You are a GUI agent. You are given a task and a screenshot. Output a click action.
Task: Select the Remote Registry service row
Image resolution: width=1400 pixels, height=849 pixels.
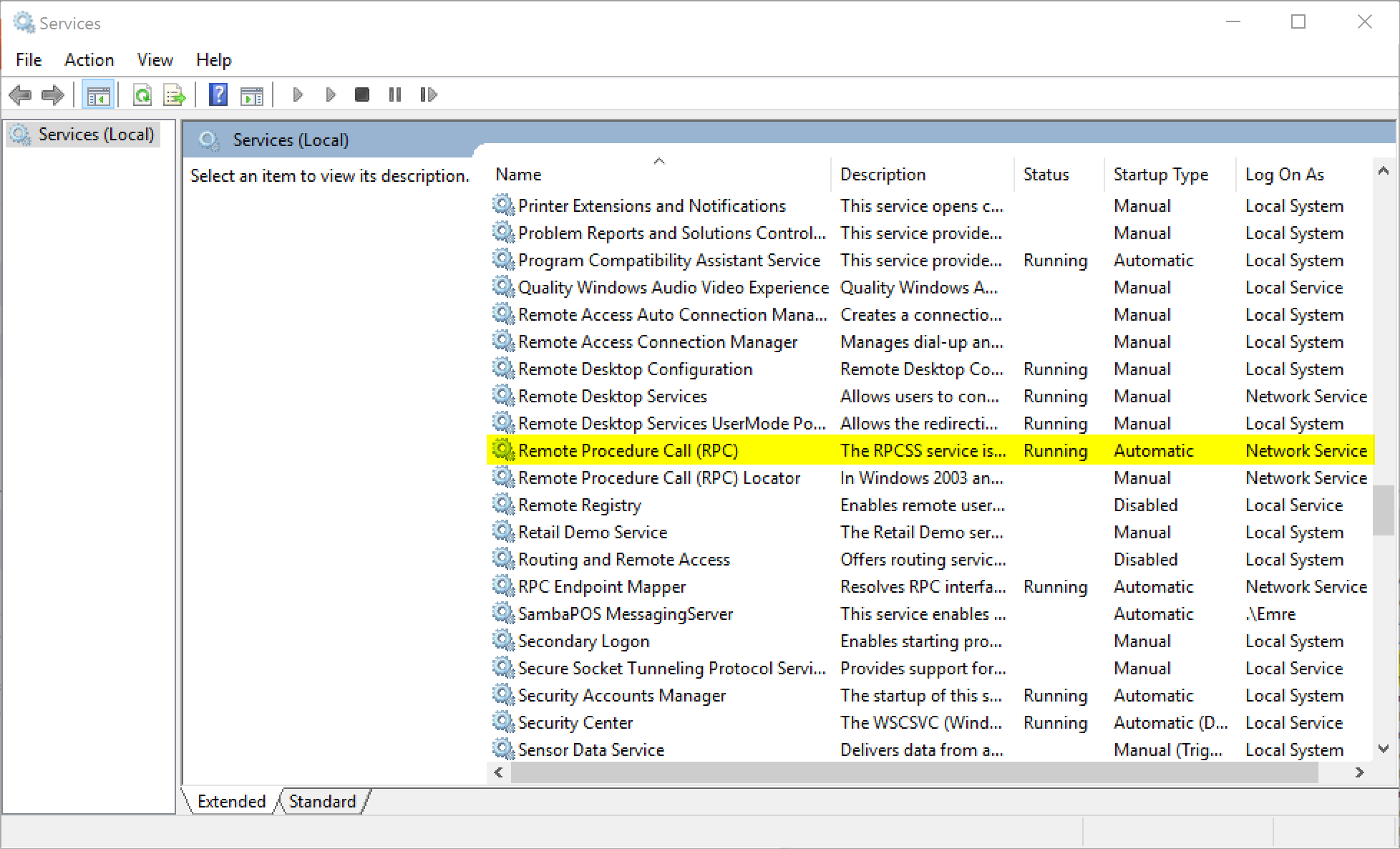579,505
